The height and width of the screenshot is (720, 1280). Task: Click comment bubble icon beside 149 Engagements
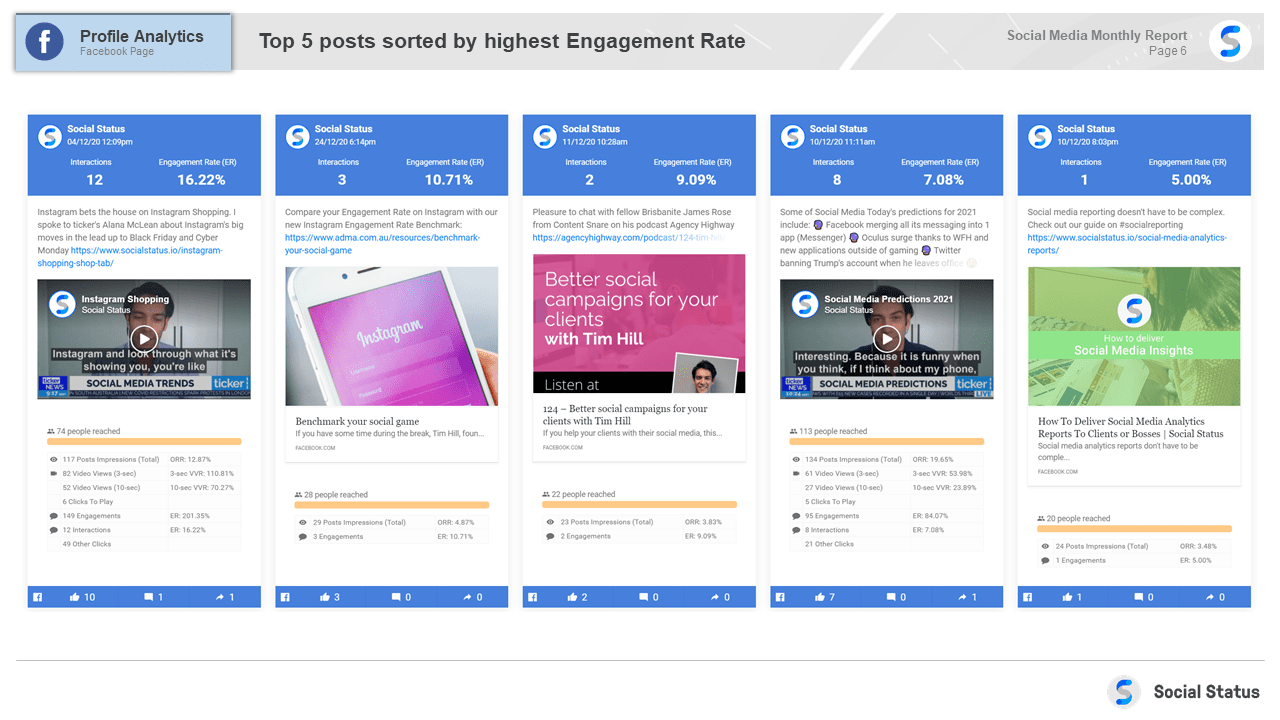tap(54, 516)
